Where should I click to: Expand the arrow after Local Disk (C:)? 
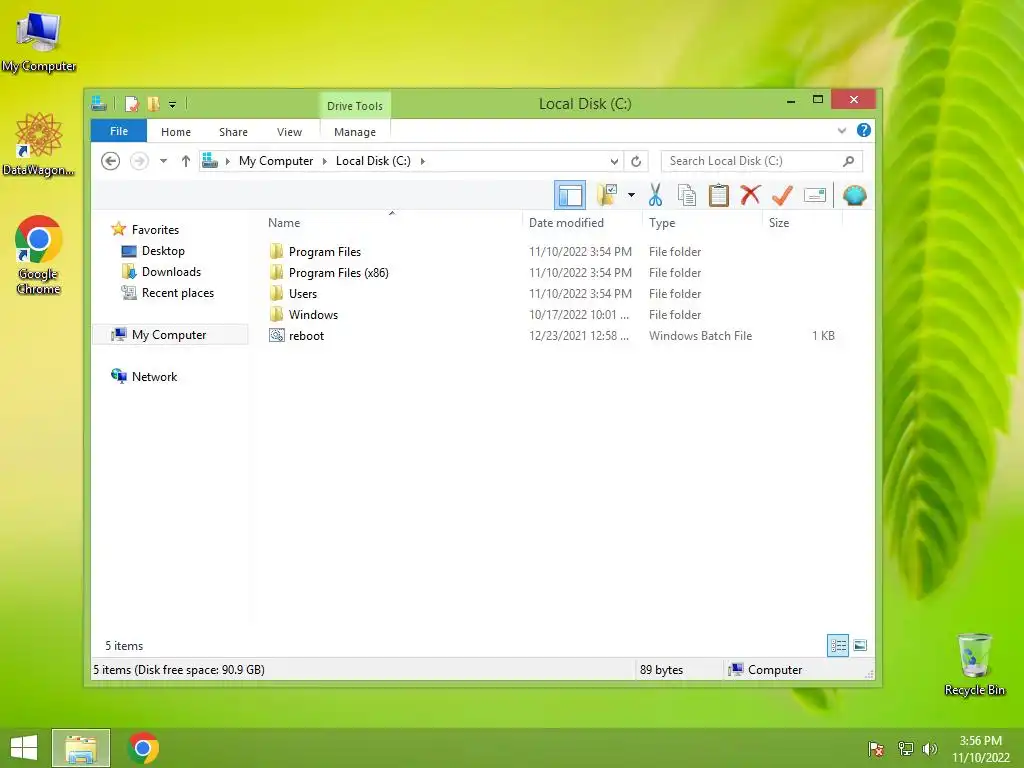pos(423,161)
